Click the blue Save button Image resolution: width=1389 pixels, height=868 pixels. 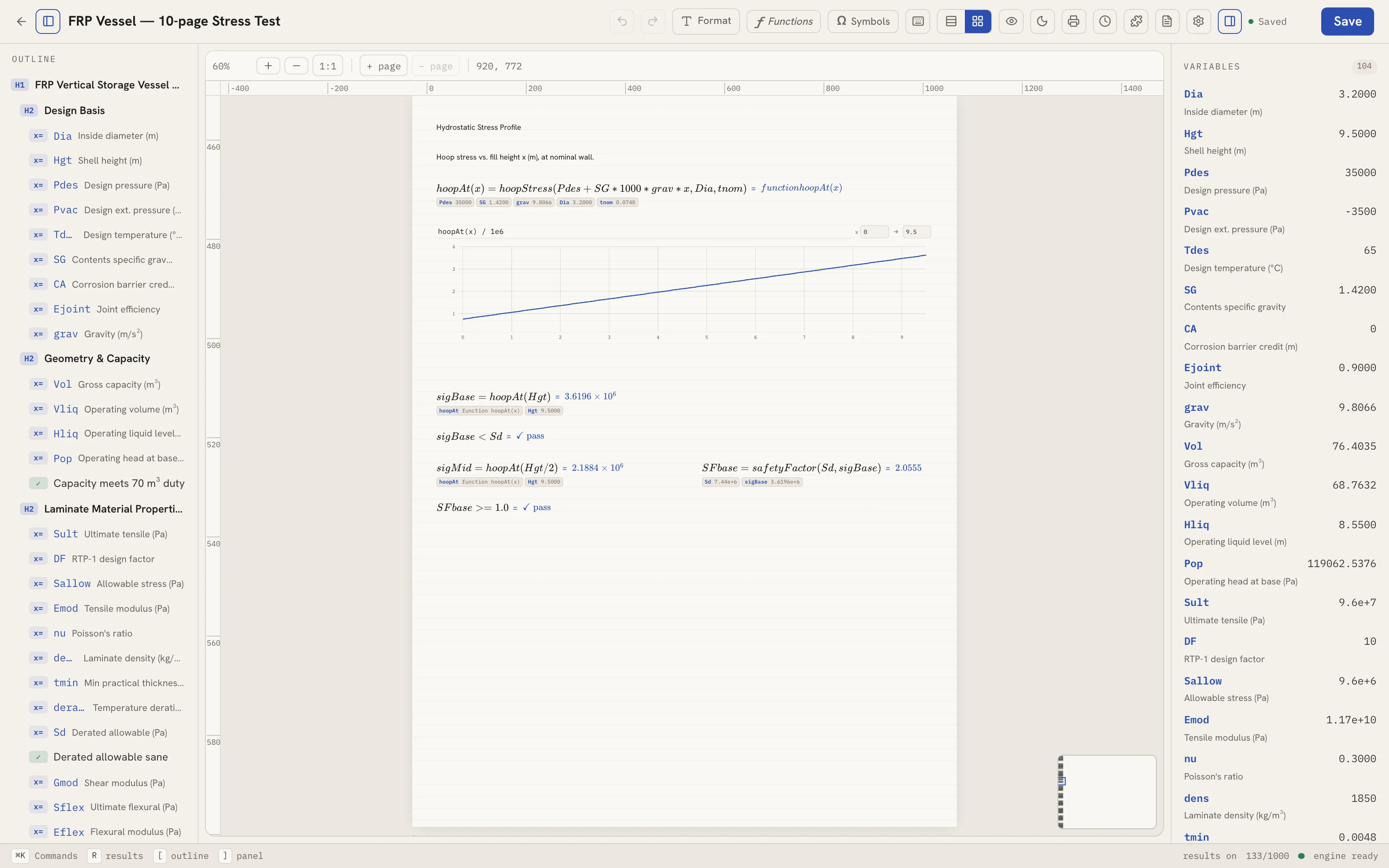(1347, 21)
